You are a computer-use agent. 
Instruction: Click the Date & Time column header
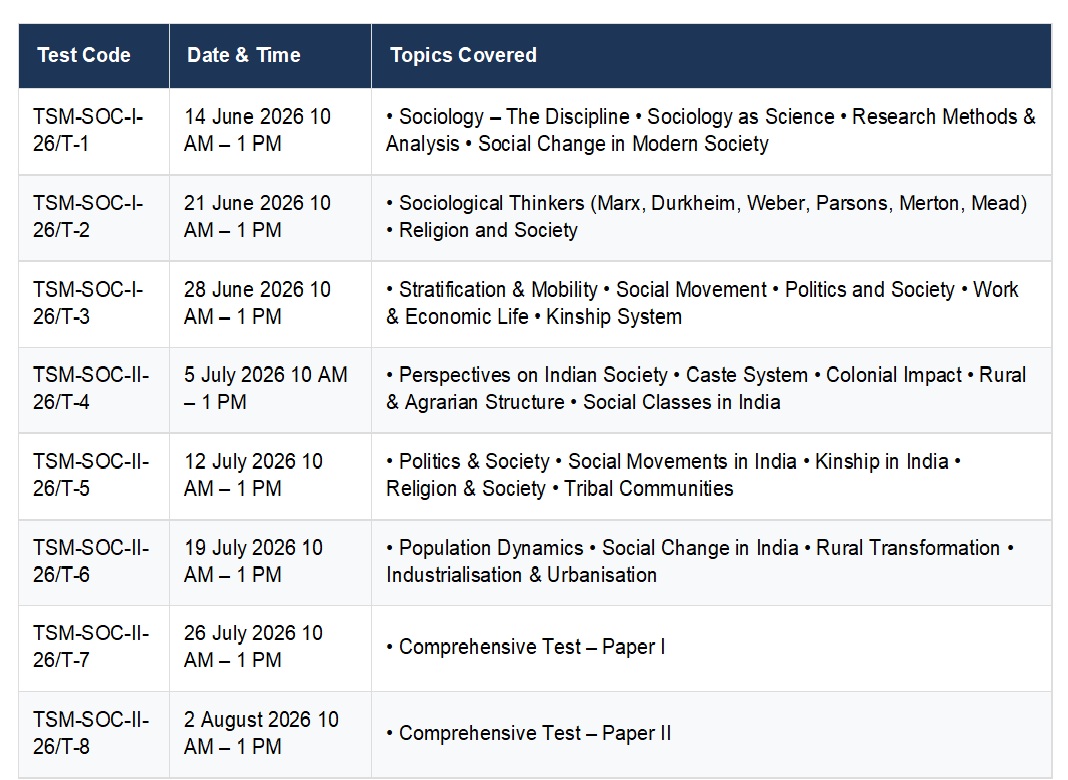[x=243, y=56]
